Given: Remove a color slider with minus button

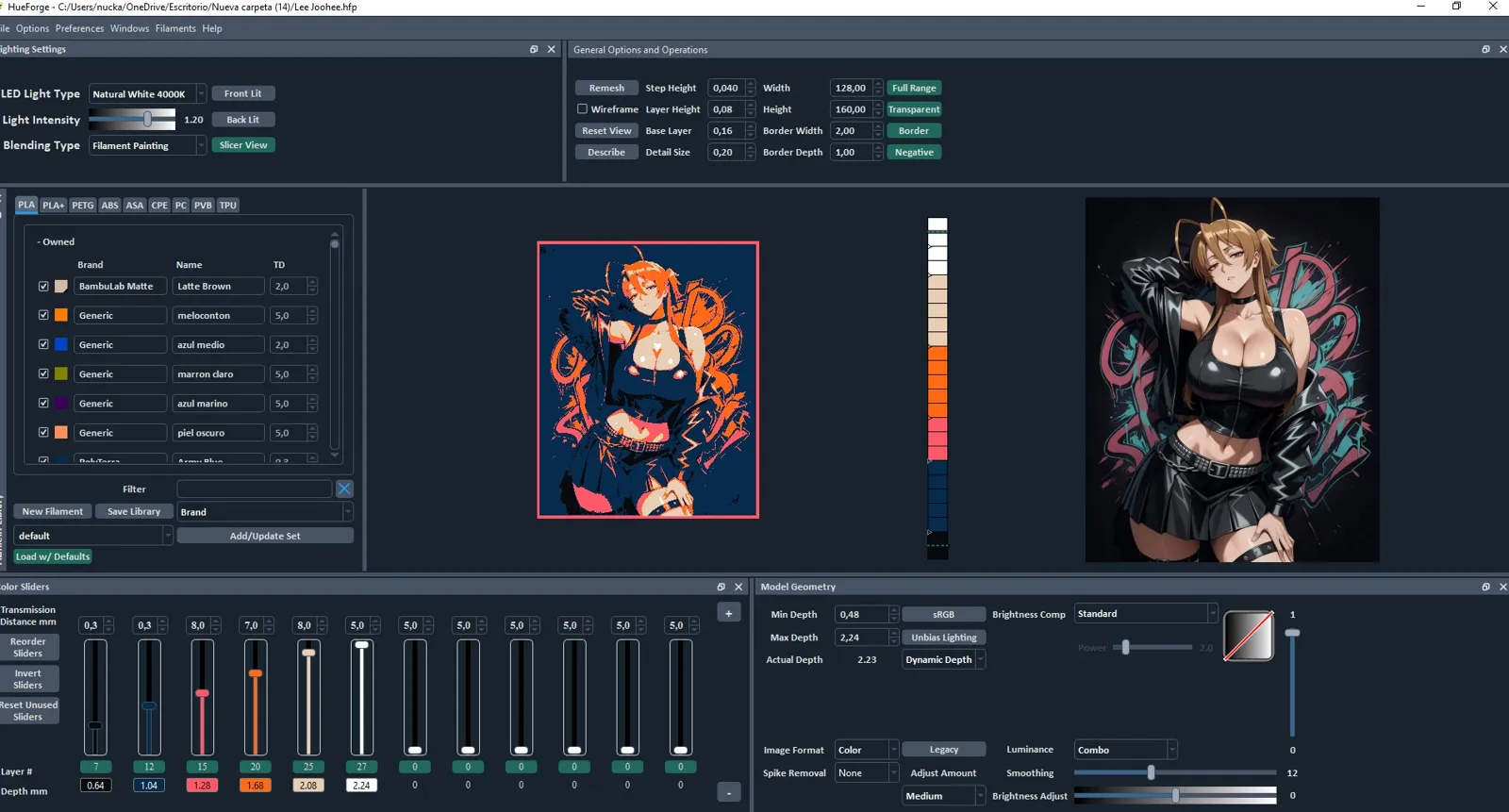Looking at the screenshot, I should (728, 792).
